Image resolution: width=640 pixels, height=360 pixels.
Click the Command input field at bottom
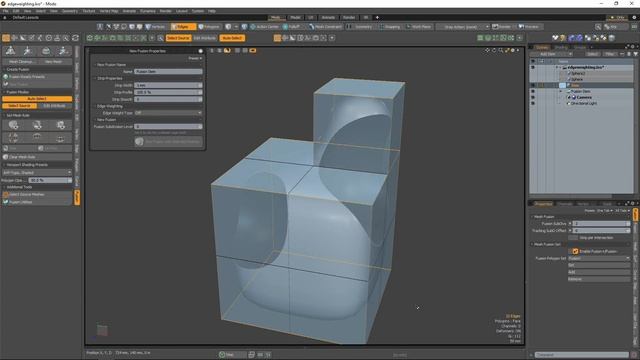[582, 355]
